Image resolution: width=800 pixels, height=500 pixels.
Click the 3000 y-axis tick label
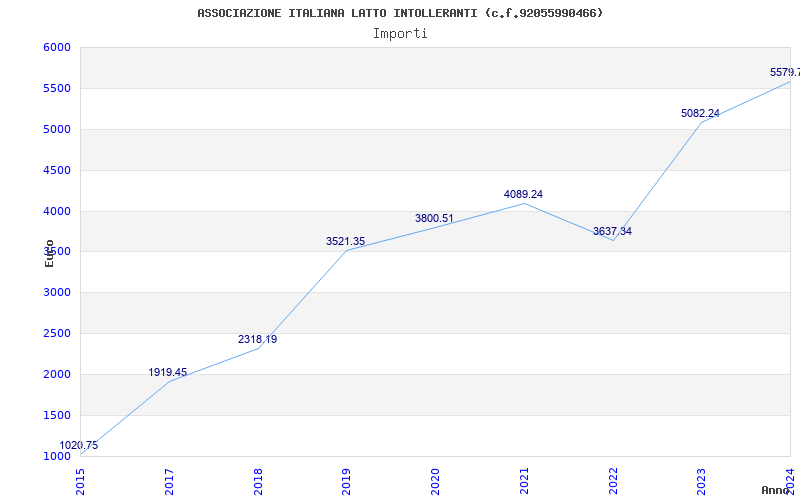(x=57, y=292)
